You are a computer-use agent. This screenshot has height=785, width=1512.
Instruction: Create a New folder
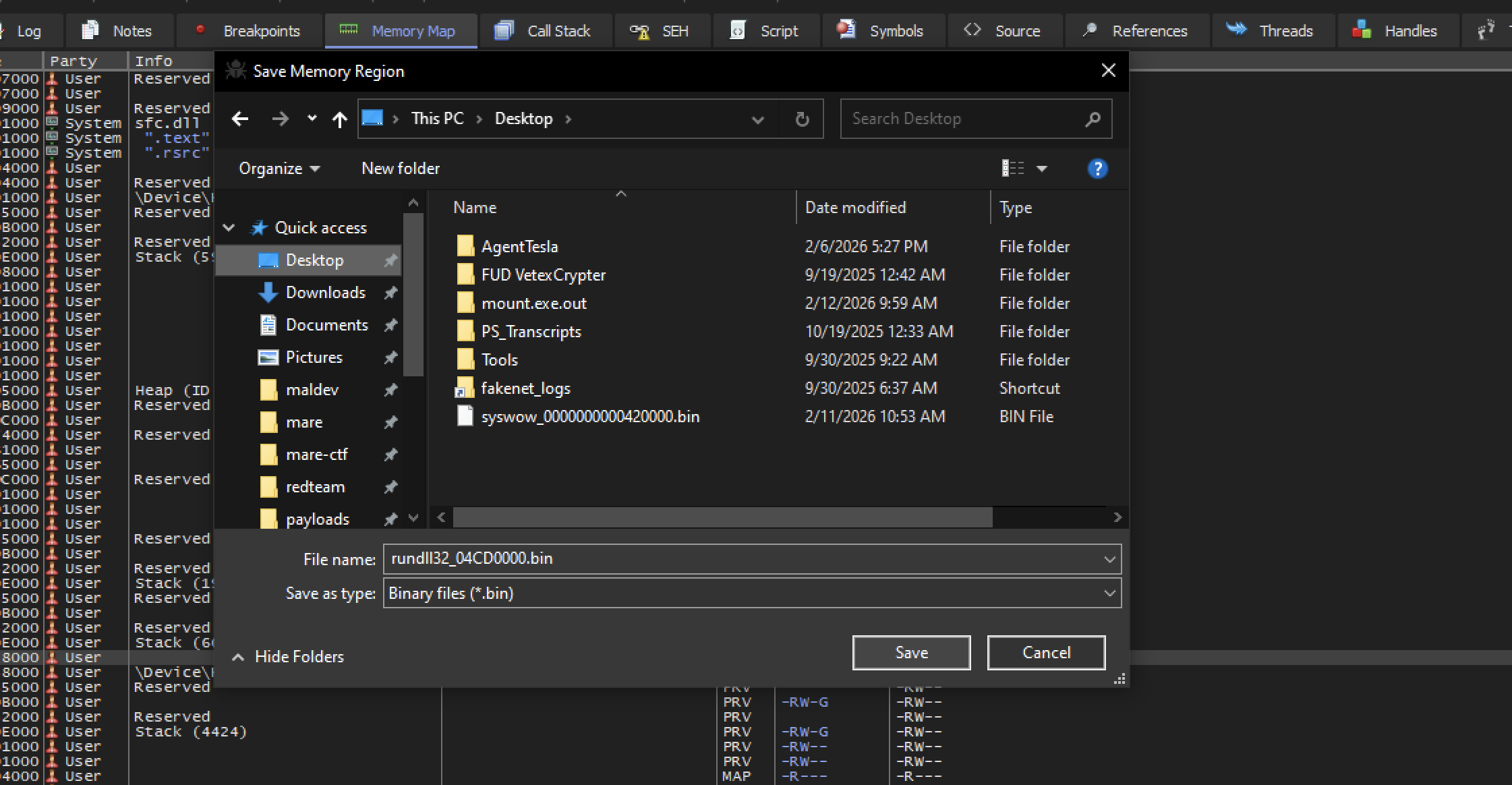pyautogui.click(x=401, y=169)
